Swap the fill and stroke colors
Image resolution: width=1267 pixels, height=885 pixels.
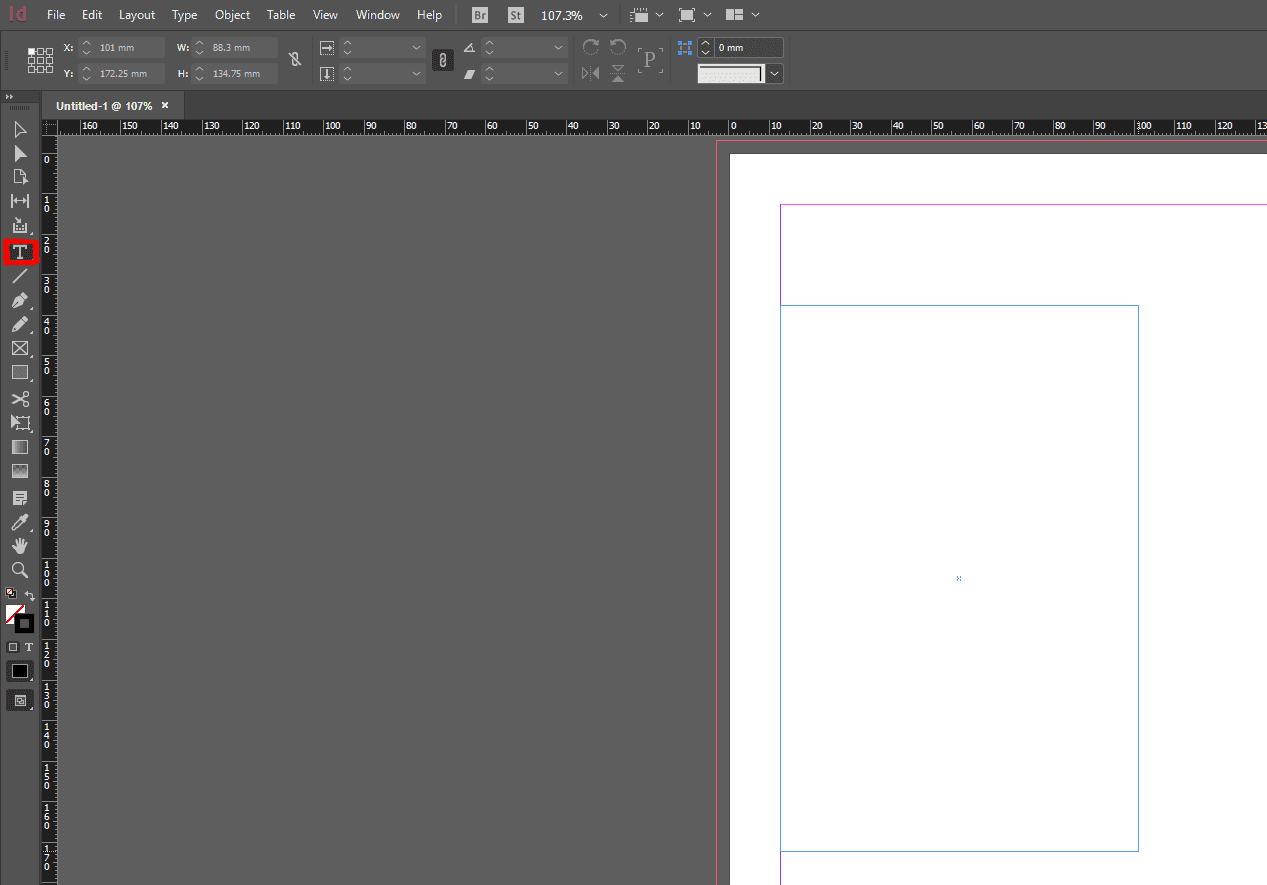tap(30, 593)
